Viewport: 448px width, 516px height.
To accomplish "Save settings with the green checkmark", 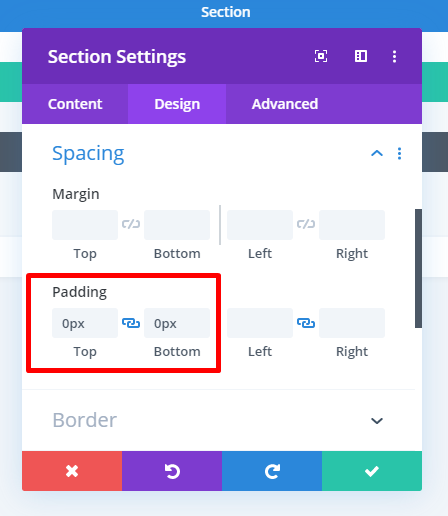I will pyautogui.click(x=372, y=471).
